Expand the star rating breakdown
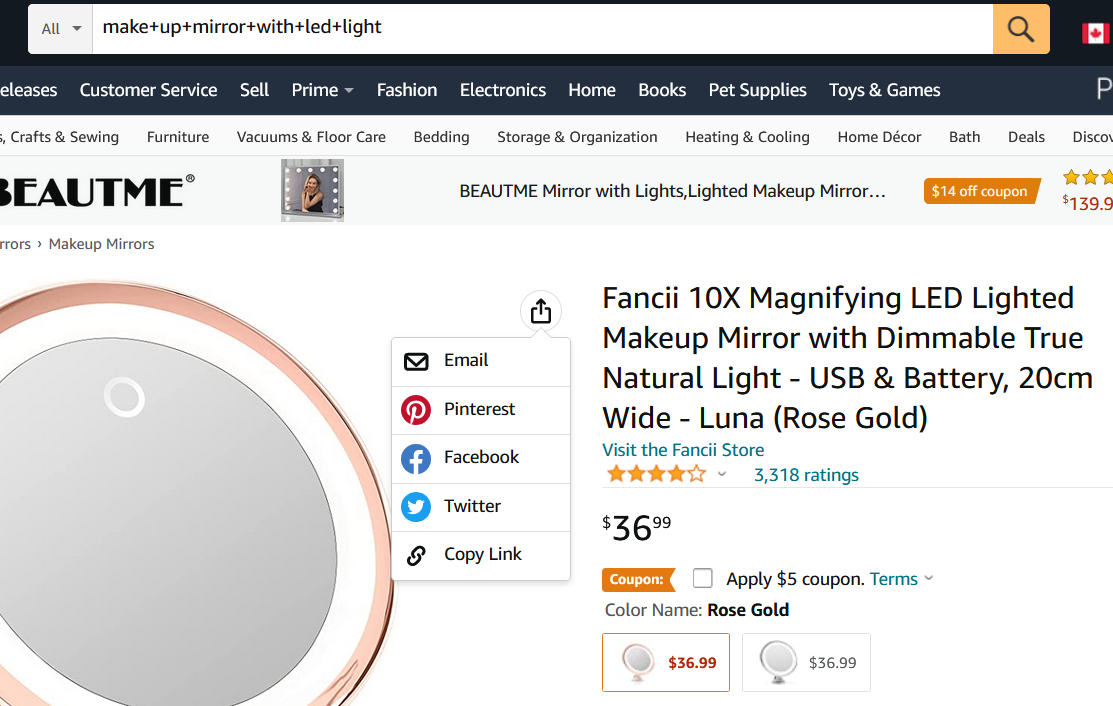Image resolution: width=1113 pixels, height=706 pixels. tap(722, 473)
